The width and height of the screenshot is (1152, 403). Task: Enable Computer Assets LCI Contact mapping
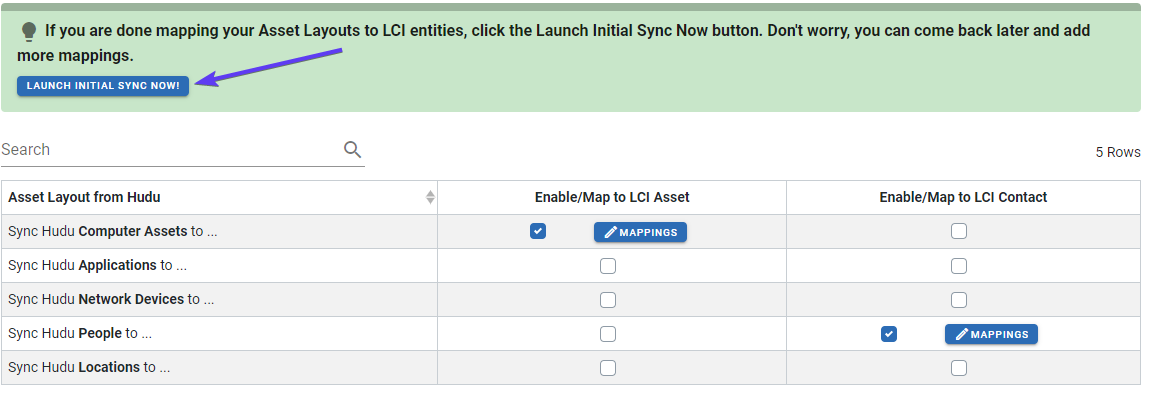[x=959, y=232]
